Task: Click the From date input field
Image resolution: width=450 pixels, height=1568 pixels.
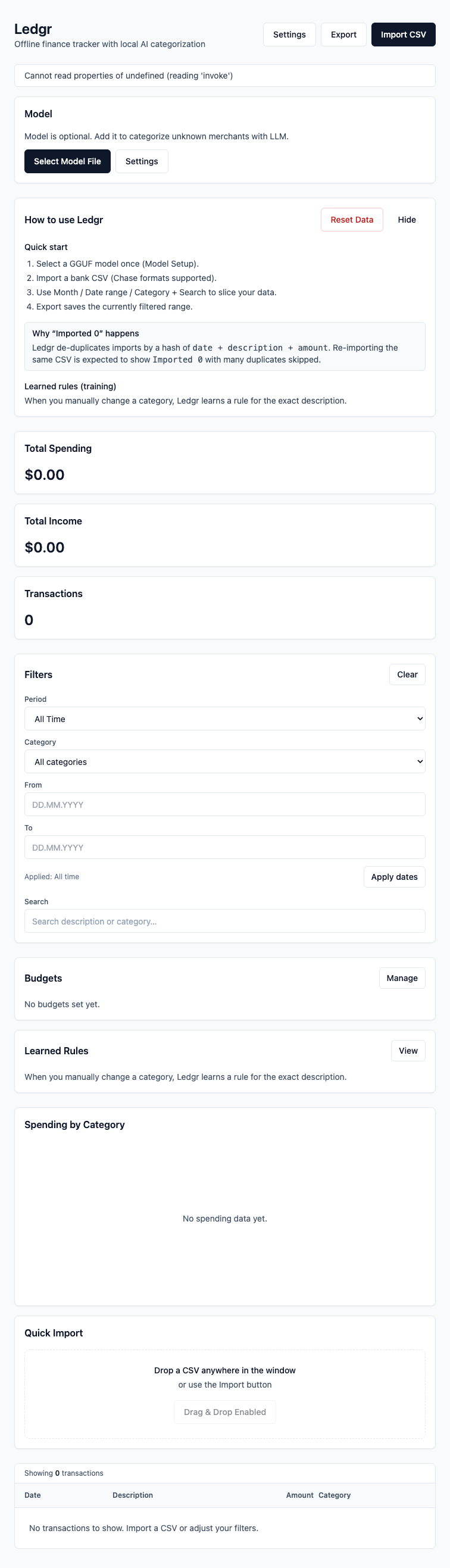Action: pos(224,805)
